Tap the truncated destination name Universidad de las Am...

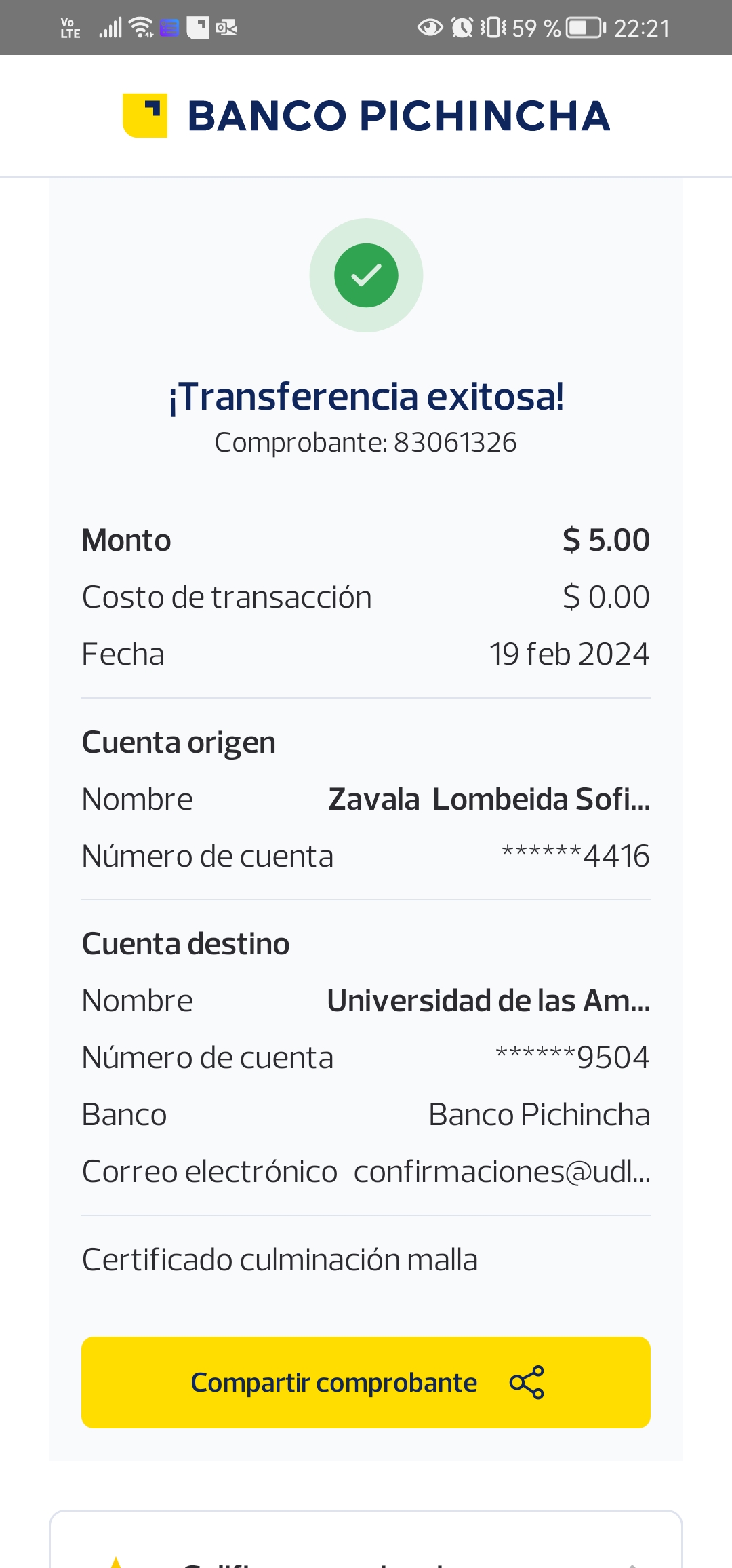pos(488,1001)
